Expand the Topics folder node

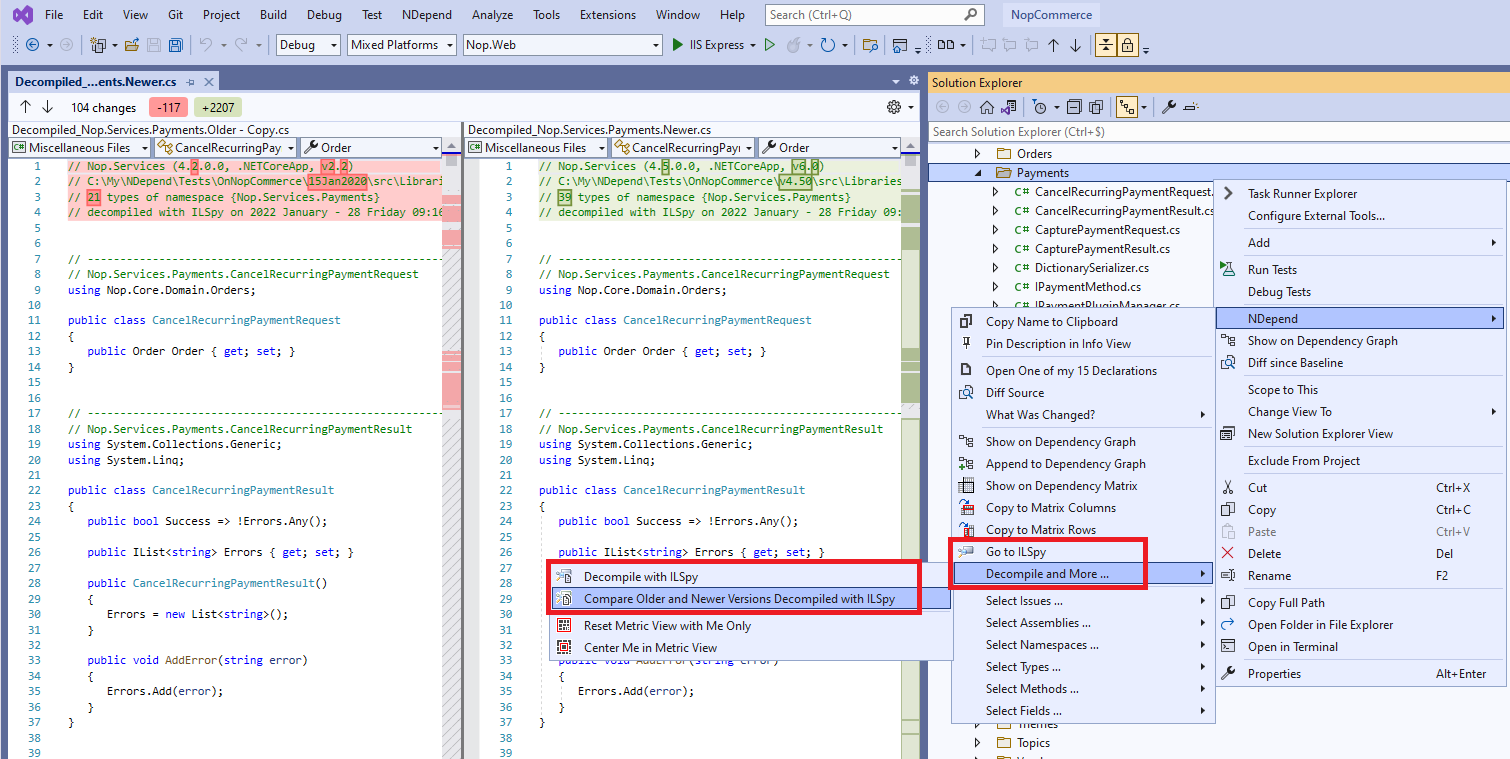point(978,743)
